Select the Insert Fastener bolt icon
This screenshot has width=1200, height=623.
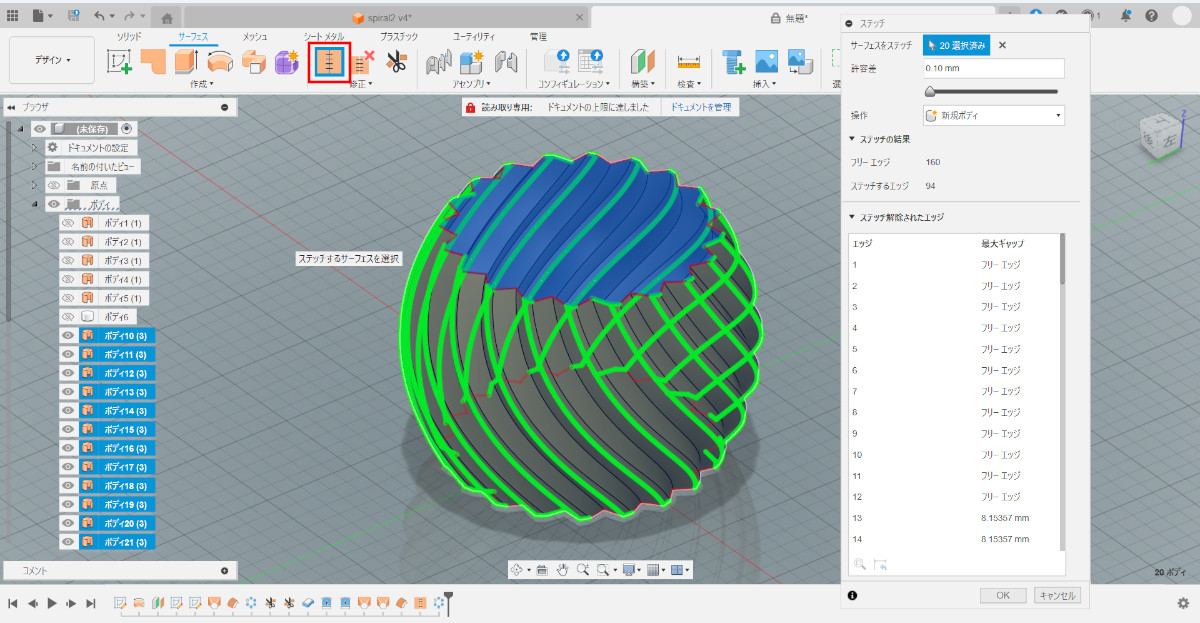point(734,62)
